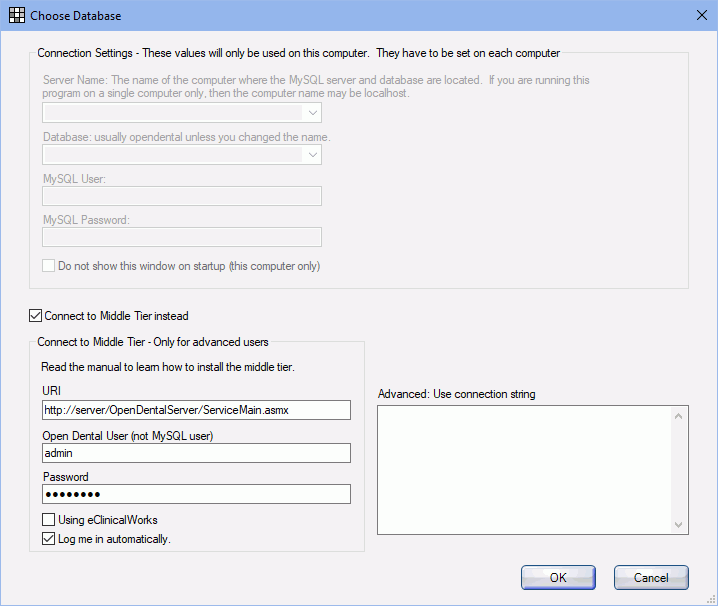Click the 'Read the manual' instruction text
718x606 pixels.
point(168,367)
